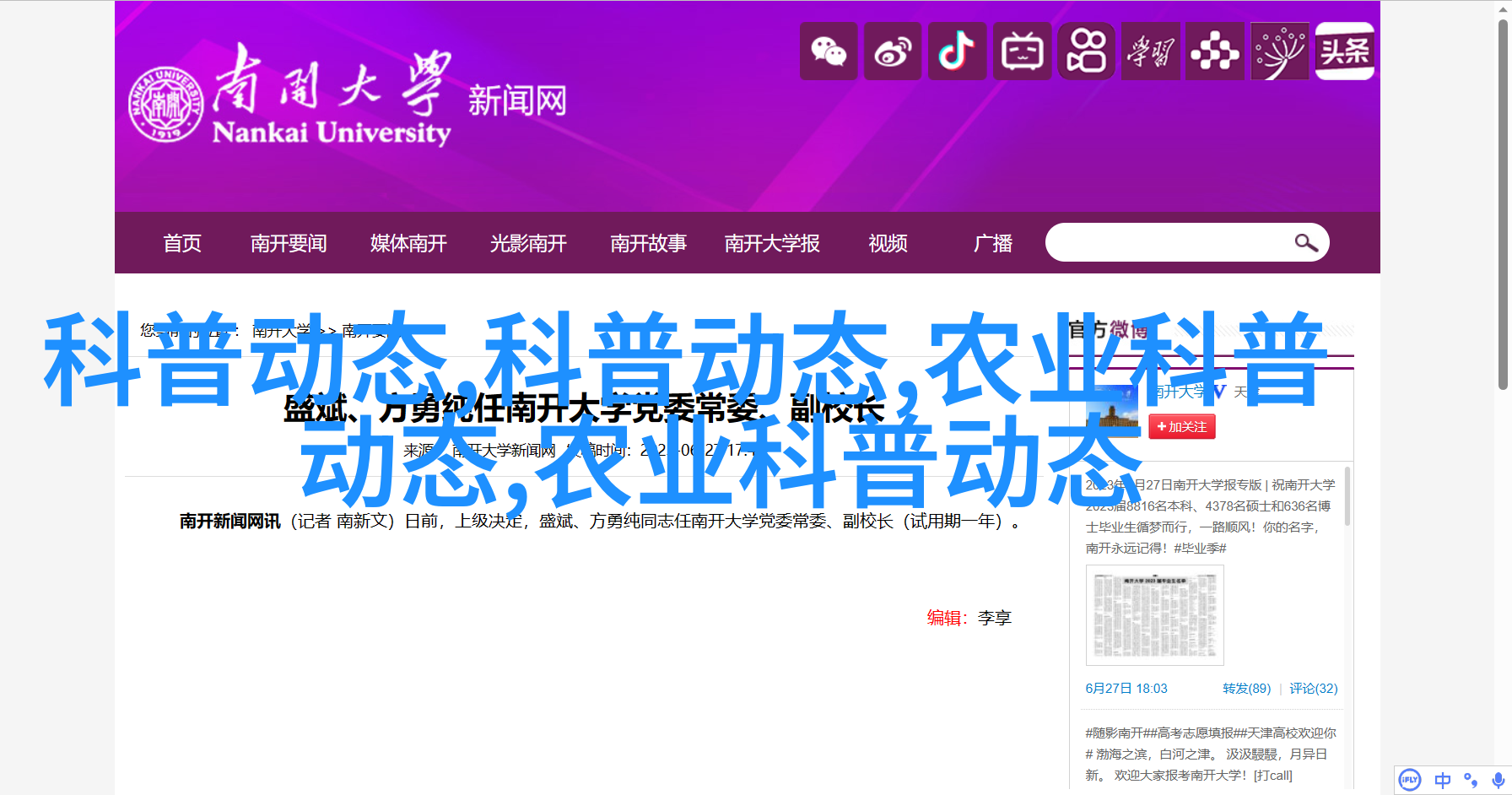Go to 首页 in navigation bar
This screenshot has width=1512, height=795.
tap(182, 243)
